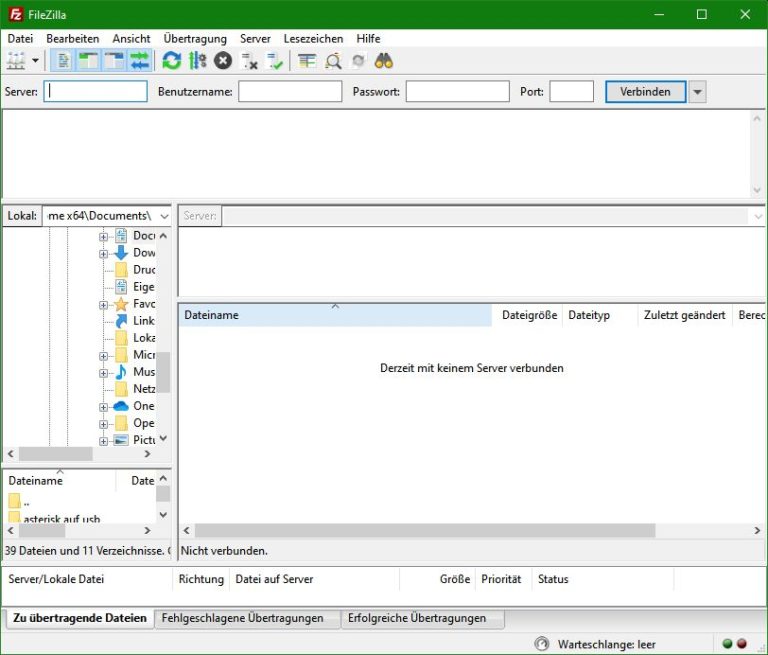This screenshot has width=768, height=655.
Task: Click the disconnect from server icon
Action: (x=249, y=61)
